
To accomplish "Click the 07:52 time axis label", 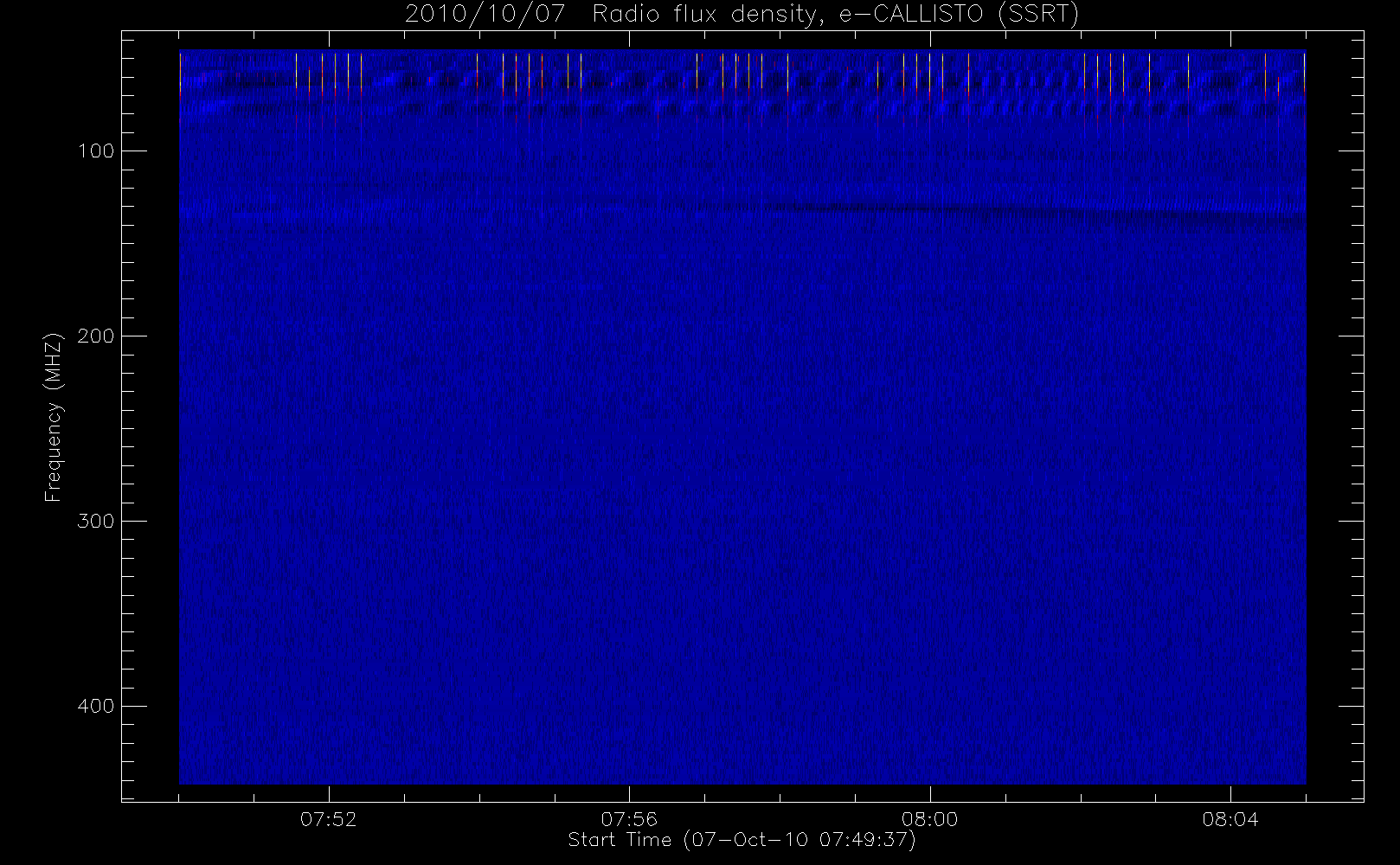I will click(329, 820).
